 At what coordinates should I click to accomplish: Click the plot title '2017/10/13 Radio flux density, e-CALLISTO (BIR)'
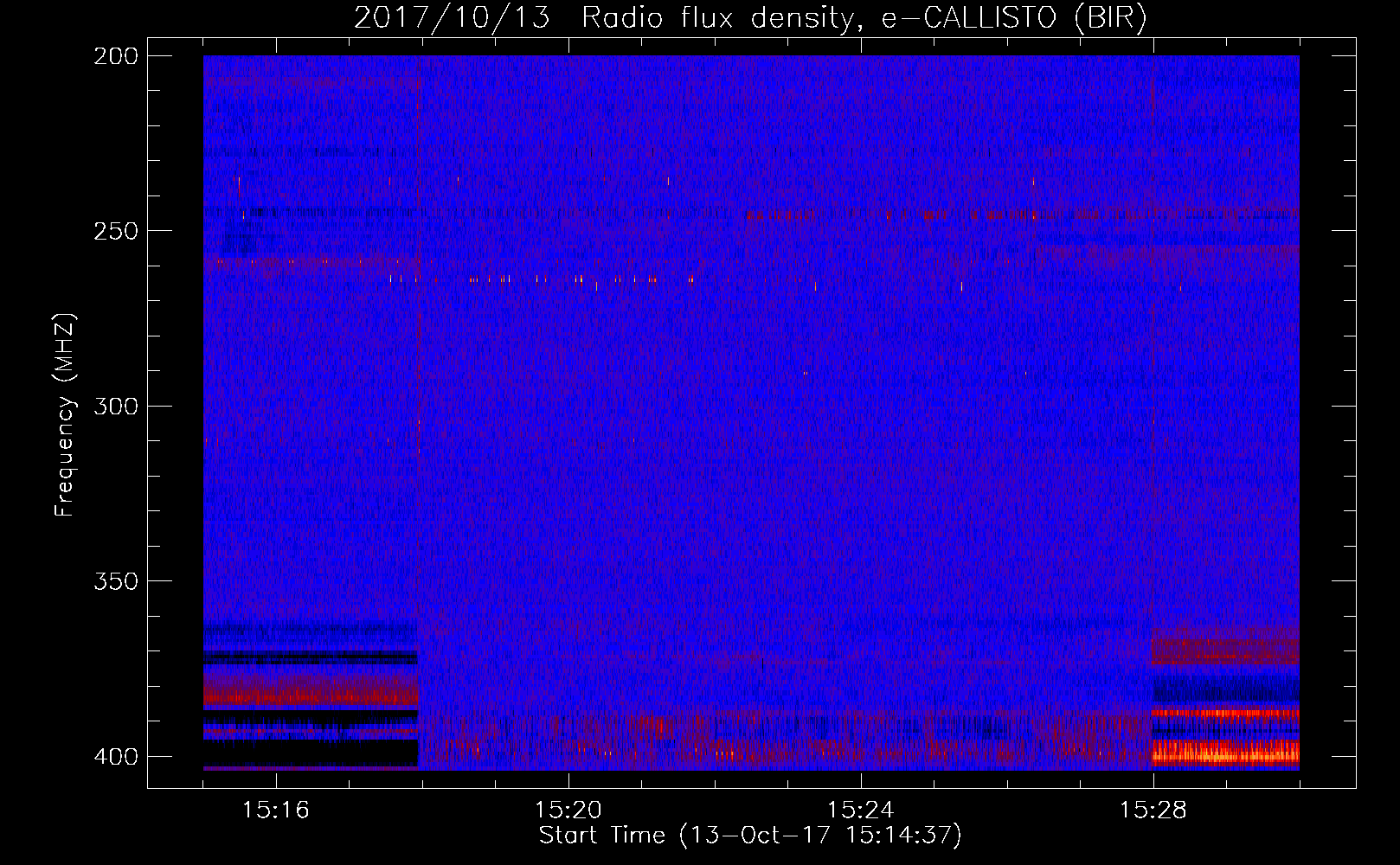tap(750, 17)
